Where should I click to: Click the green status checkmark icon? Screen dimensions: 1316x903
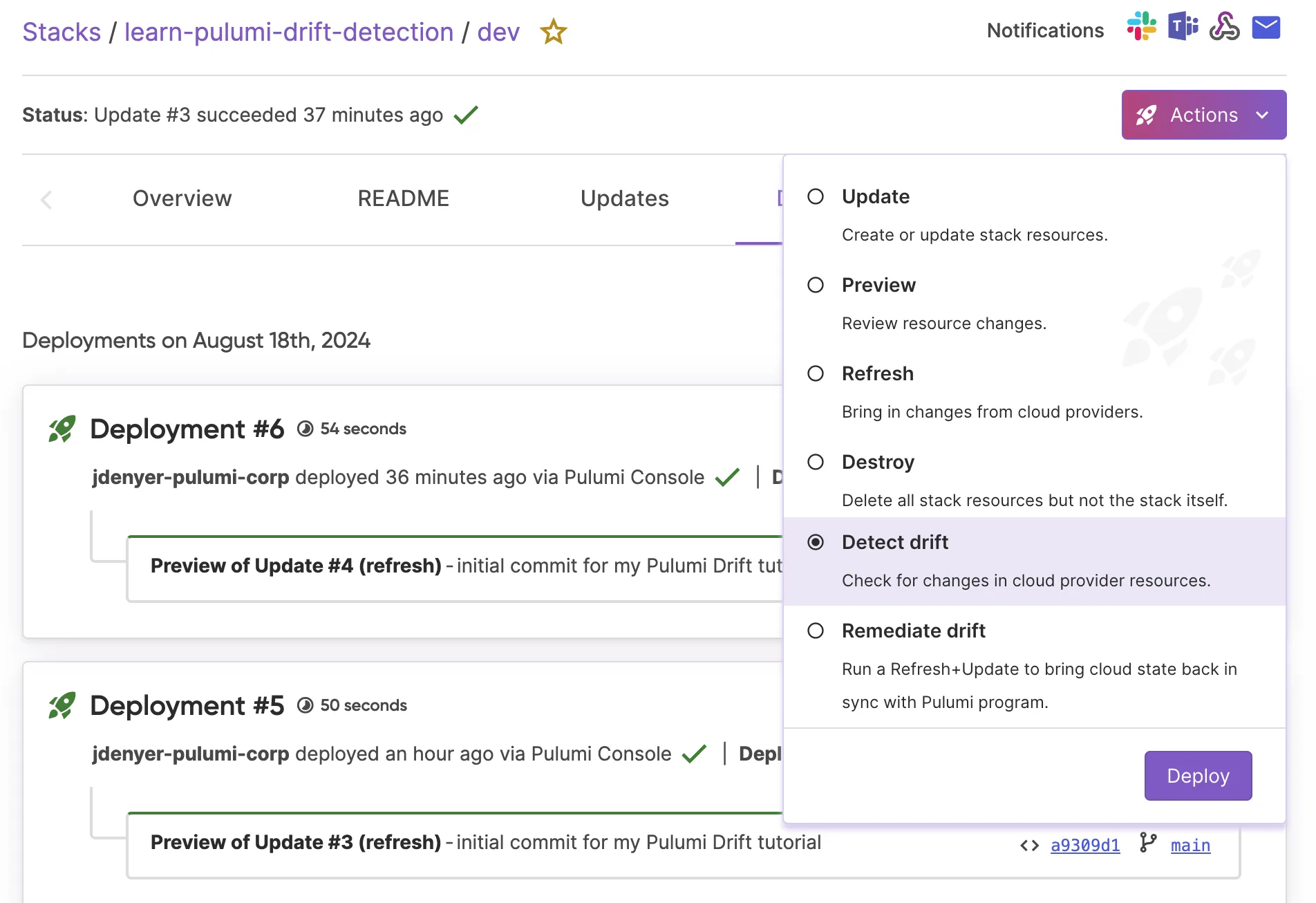coord(466,114)
